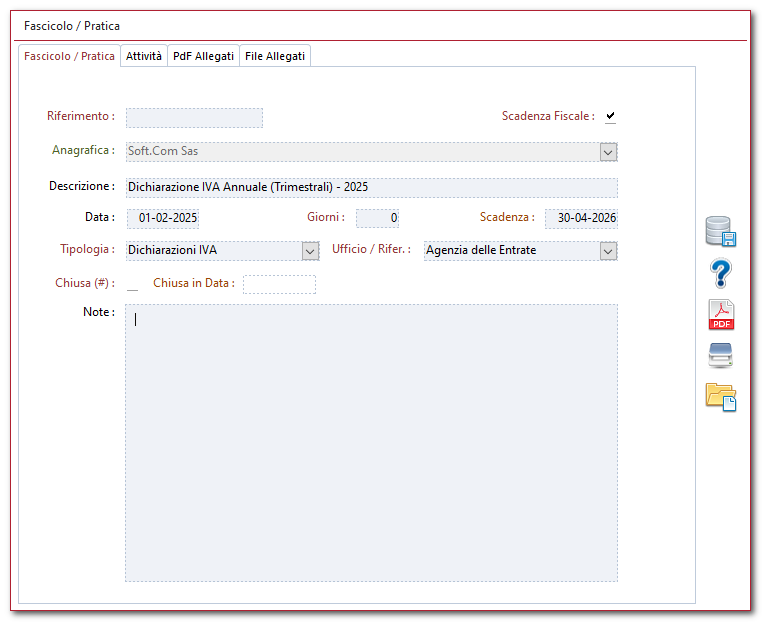Click the Riferimento input field
The image size is (762, 622).
click(194, 118)
